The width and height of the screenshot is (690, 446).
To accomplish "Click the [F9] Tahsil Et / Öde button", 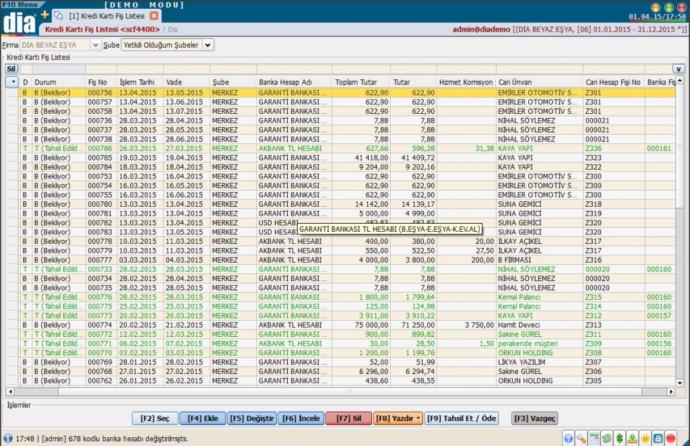I will tap(461, 418).
